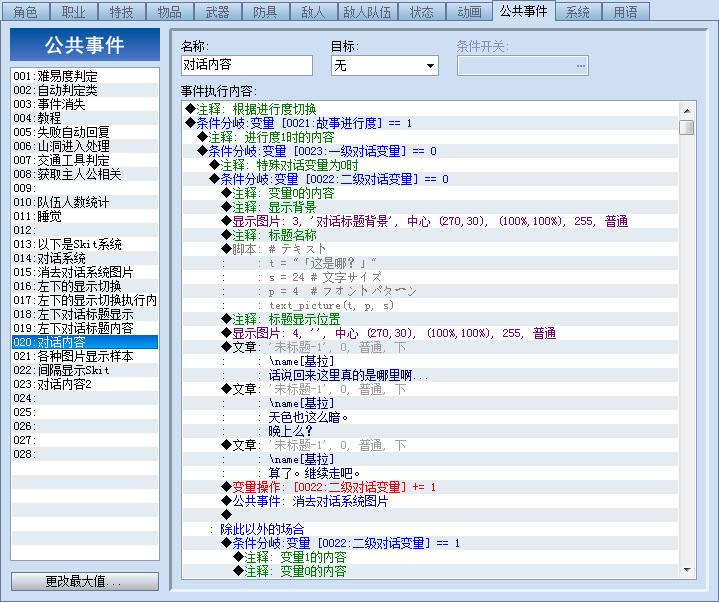Select 变量操作 [0022:二级对话变量] += 1 line
This screenshot has width=719, height=602.
pyautogui.click(x=430, y=487)
